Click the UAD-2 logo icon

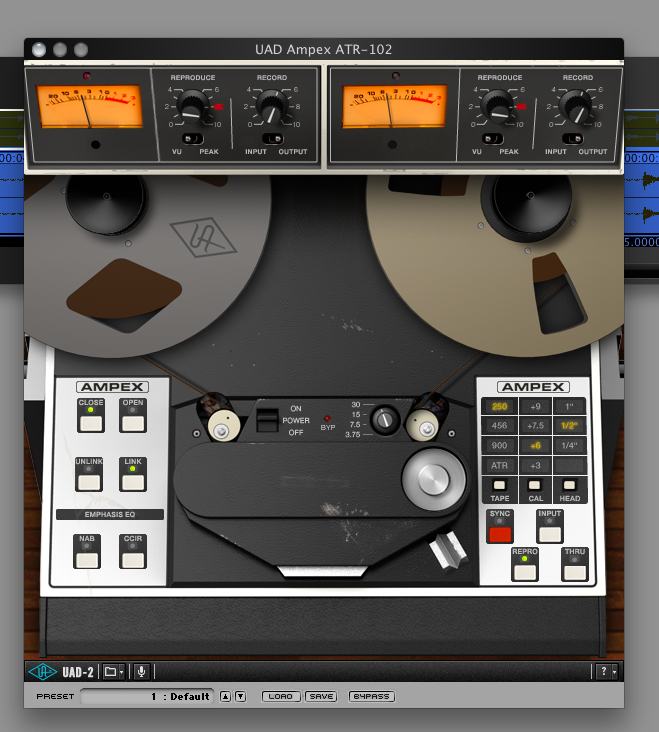tap(43, 672)
